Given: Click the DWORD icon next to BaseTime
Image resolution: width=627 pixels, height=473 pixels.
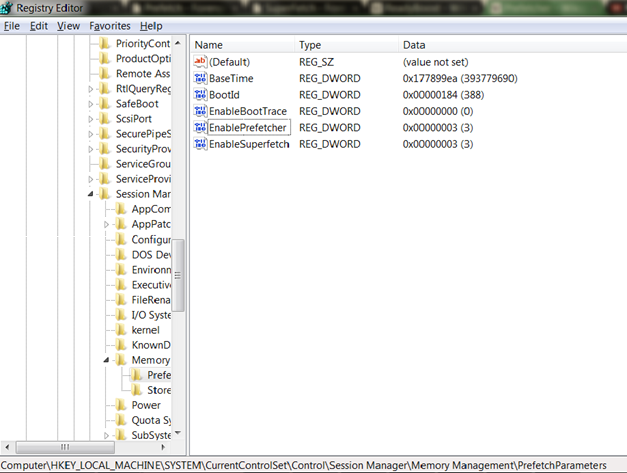Looking at the screenshot, I should coord(200,78).
